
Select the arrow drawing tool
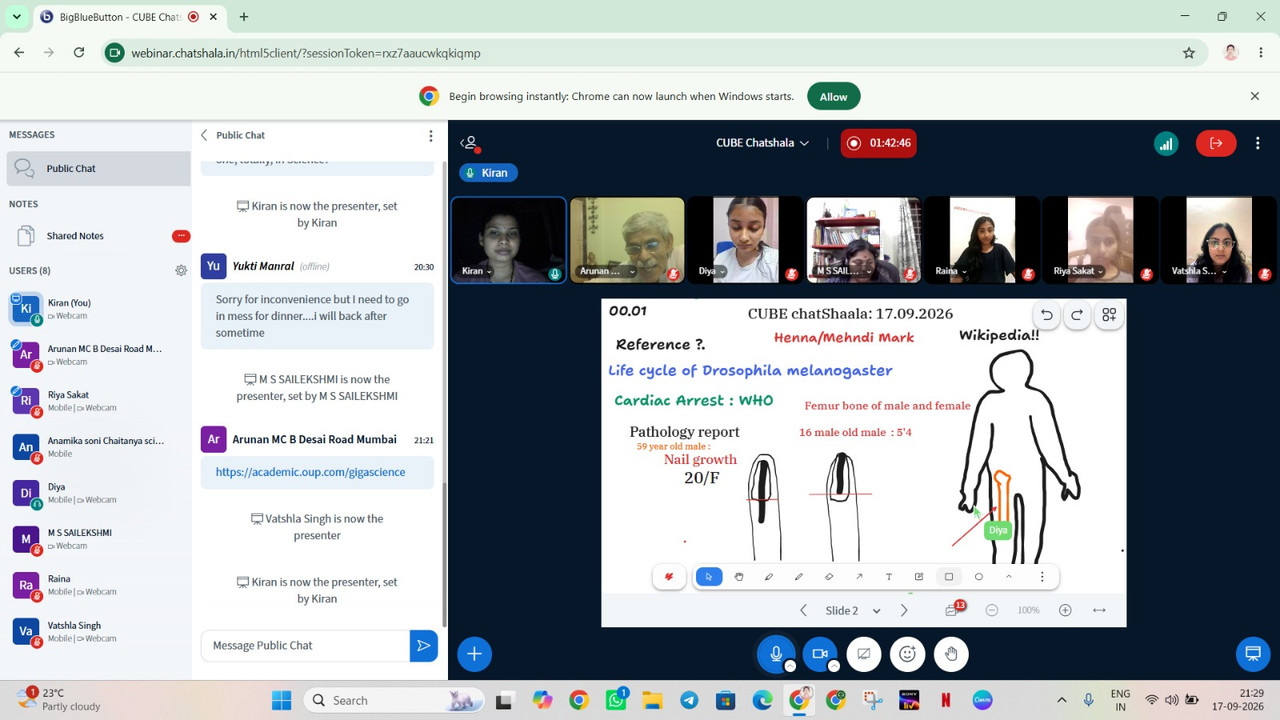point(859,577)
